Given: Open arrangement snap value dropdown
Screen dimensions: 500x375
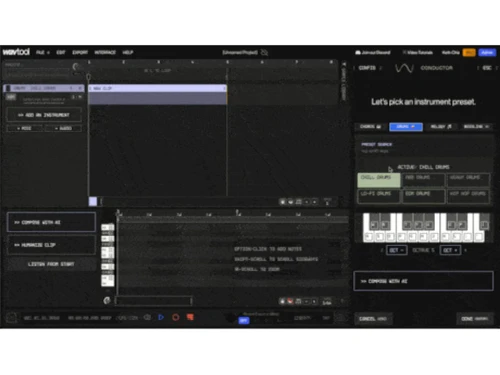Looking at the screenshot, I should (x=327, y=202).
